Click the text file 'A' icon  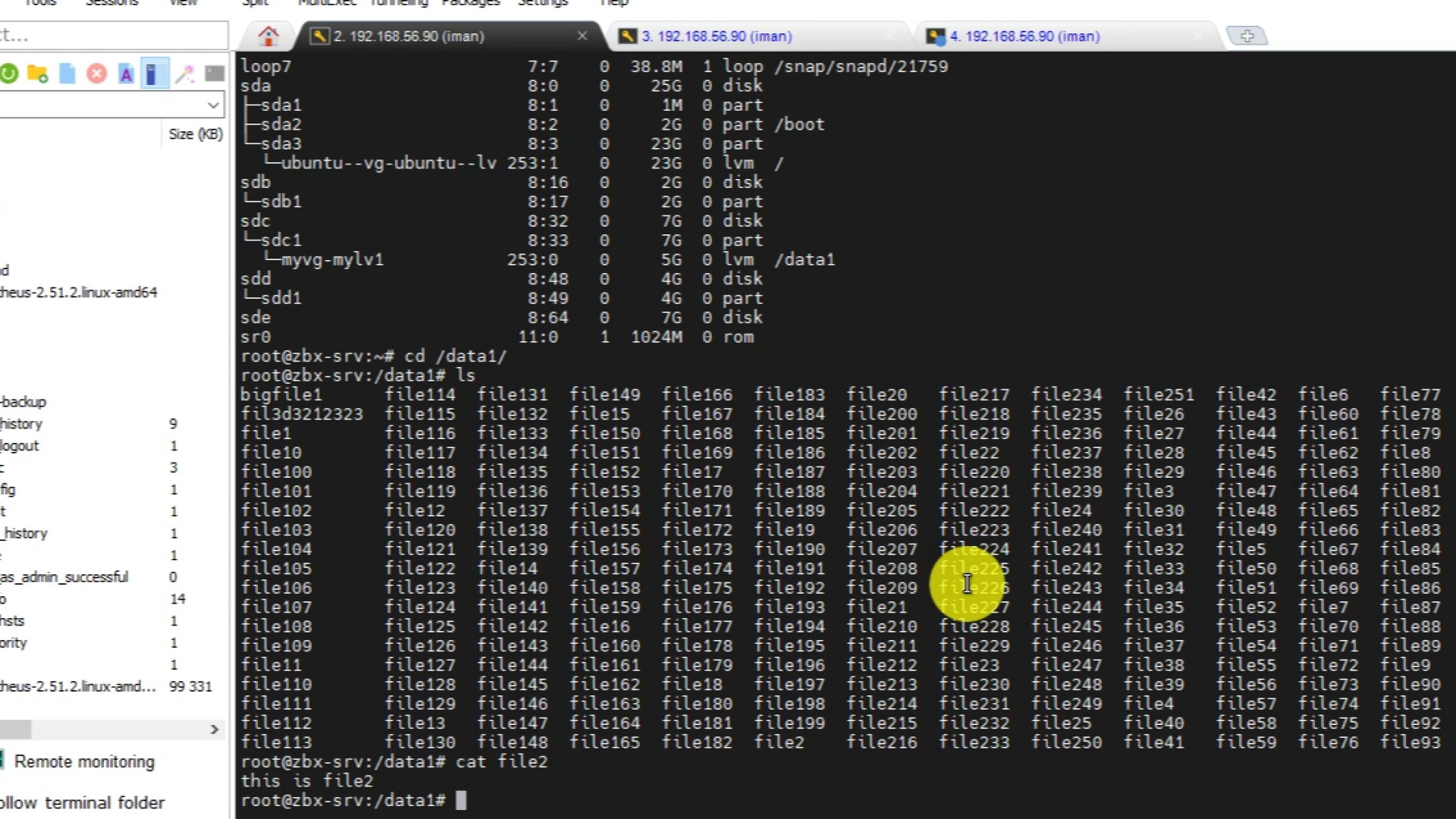tap(126, 74)
